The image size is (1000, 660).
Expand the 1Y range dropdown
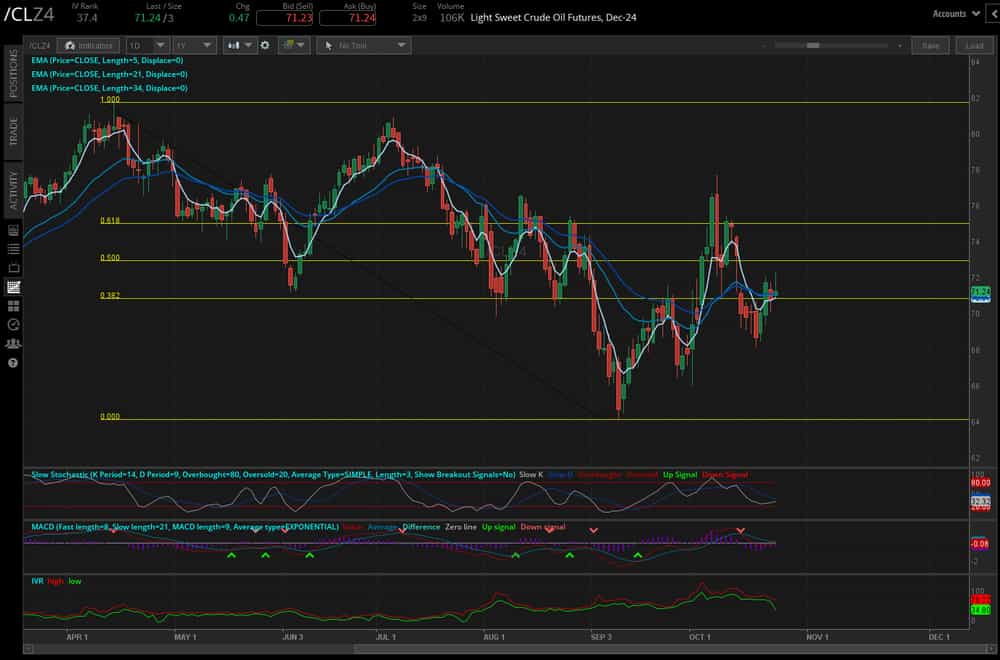(x=193, y=45)
